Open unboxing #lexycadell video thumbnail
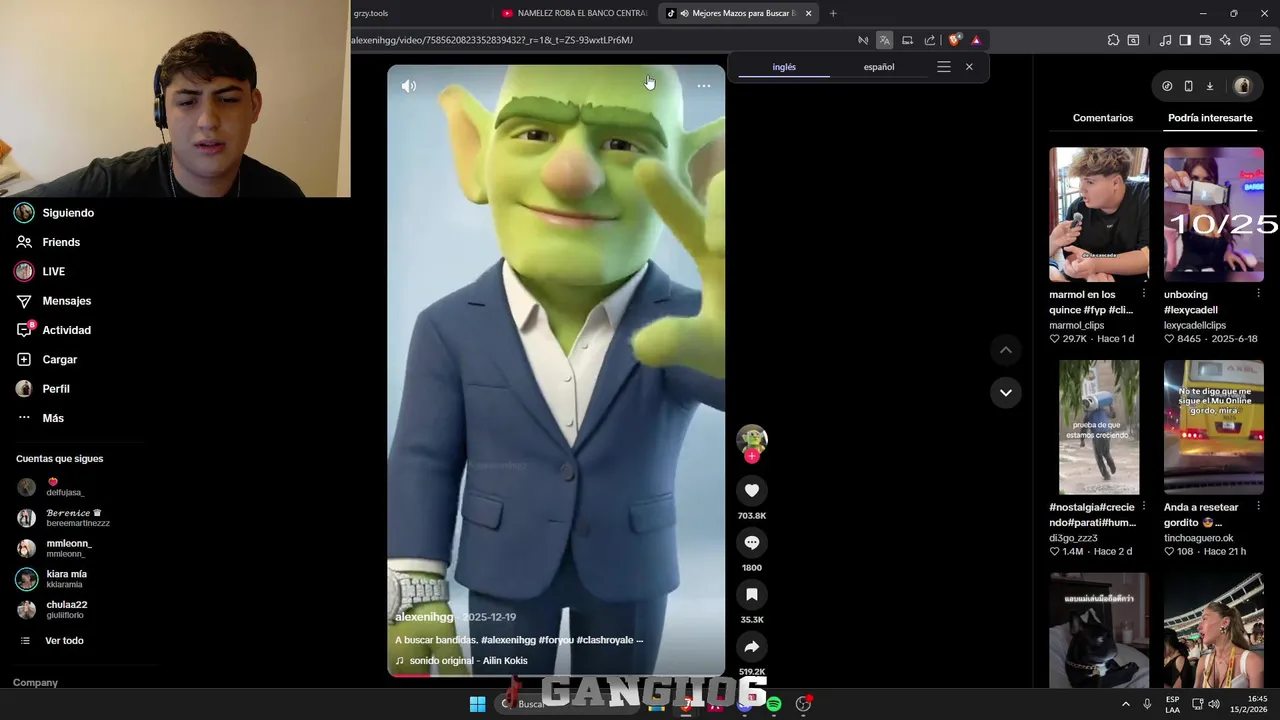Screen dimensions: 1280x720 point(1214,214)
